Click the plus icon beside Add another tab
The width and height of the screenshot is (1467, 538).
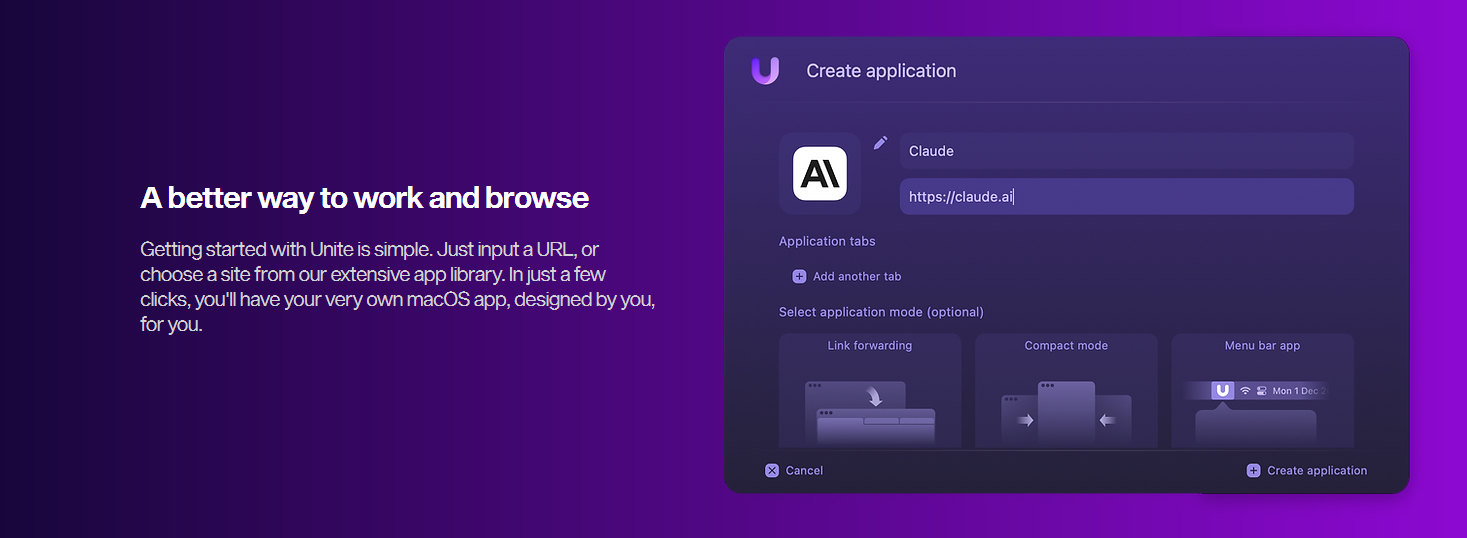[x=799, y=276]
